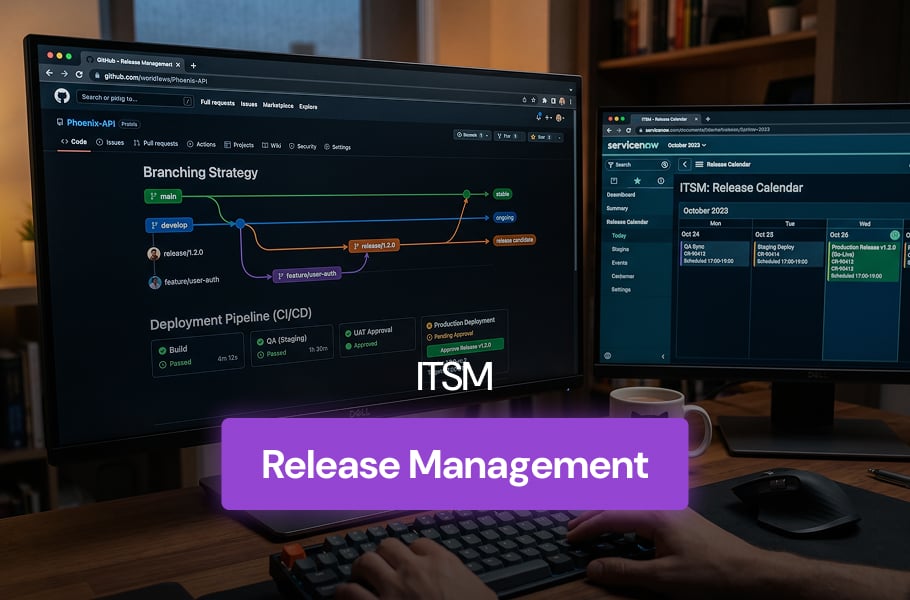This screenshot has height=600, width=910.
Task: Open Summary in ServiceNow sidebar
Action: click(x=617, y=208)
